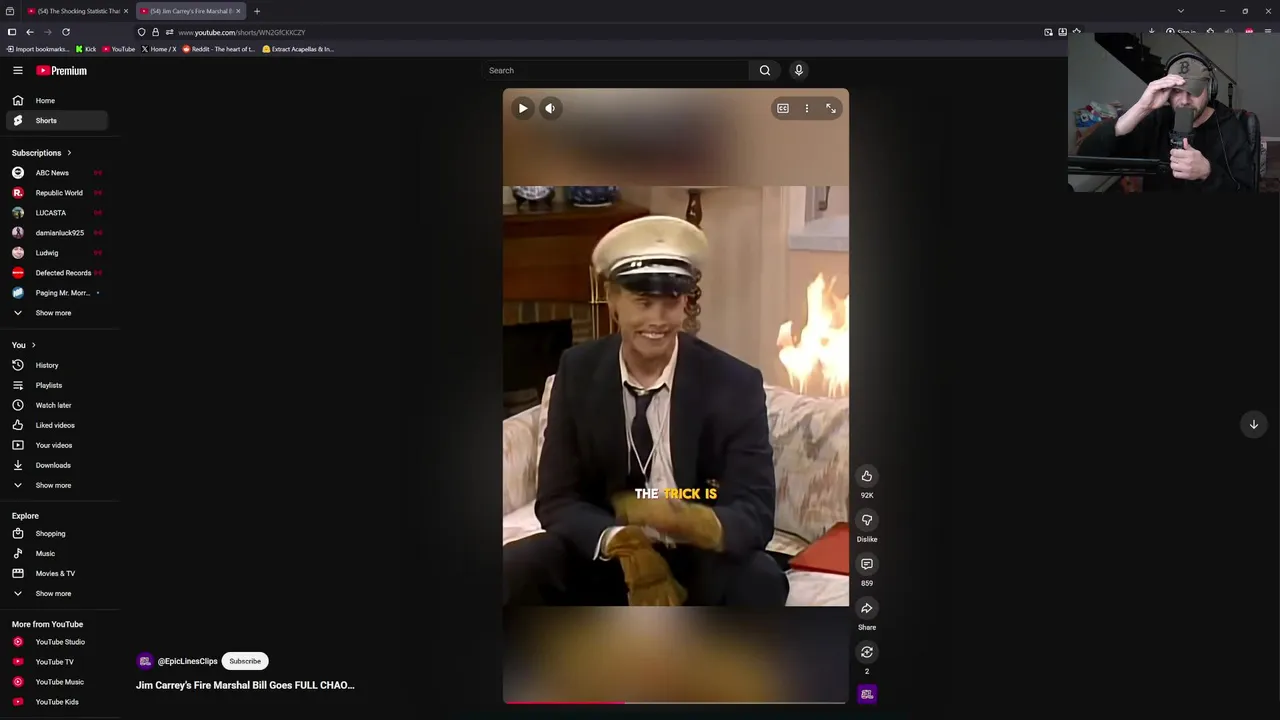Open Music in Explore
Screen dimensions: 1280x720
click(58, 554)
